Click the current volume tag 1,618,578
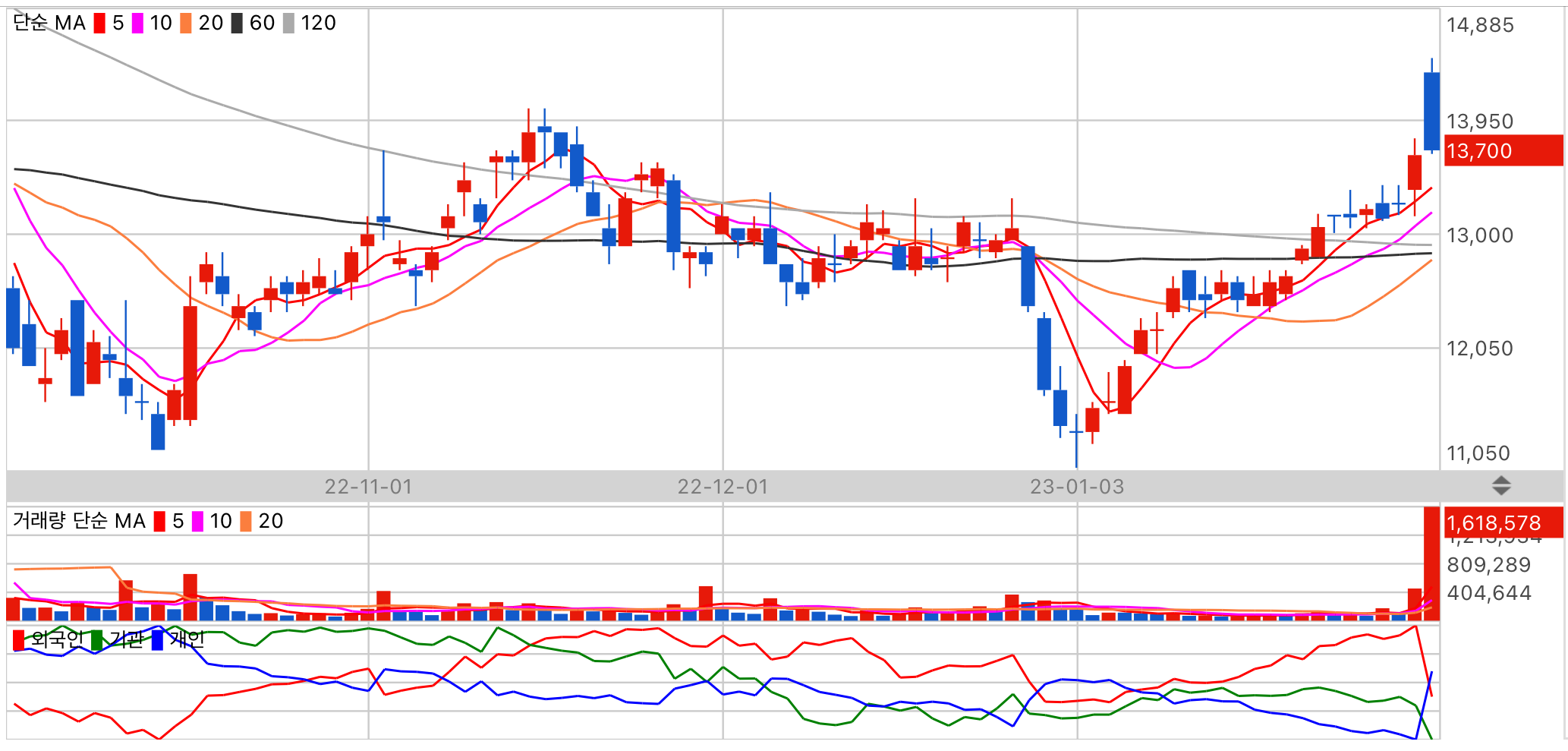The height and width of the screenshot is (751, 1568). point(1503,522)
